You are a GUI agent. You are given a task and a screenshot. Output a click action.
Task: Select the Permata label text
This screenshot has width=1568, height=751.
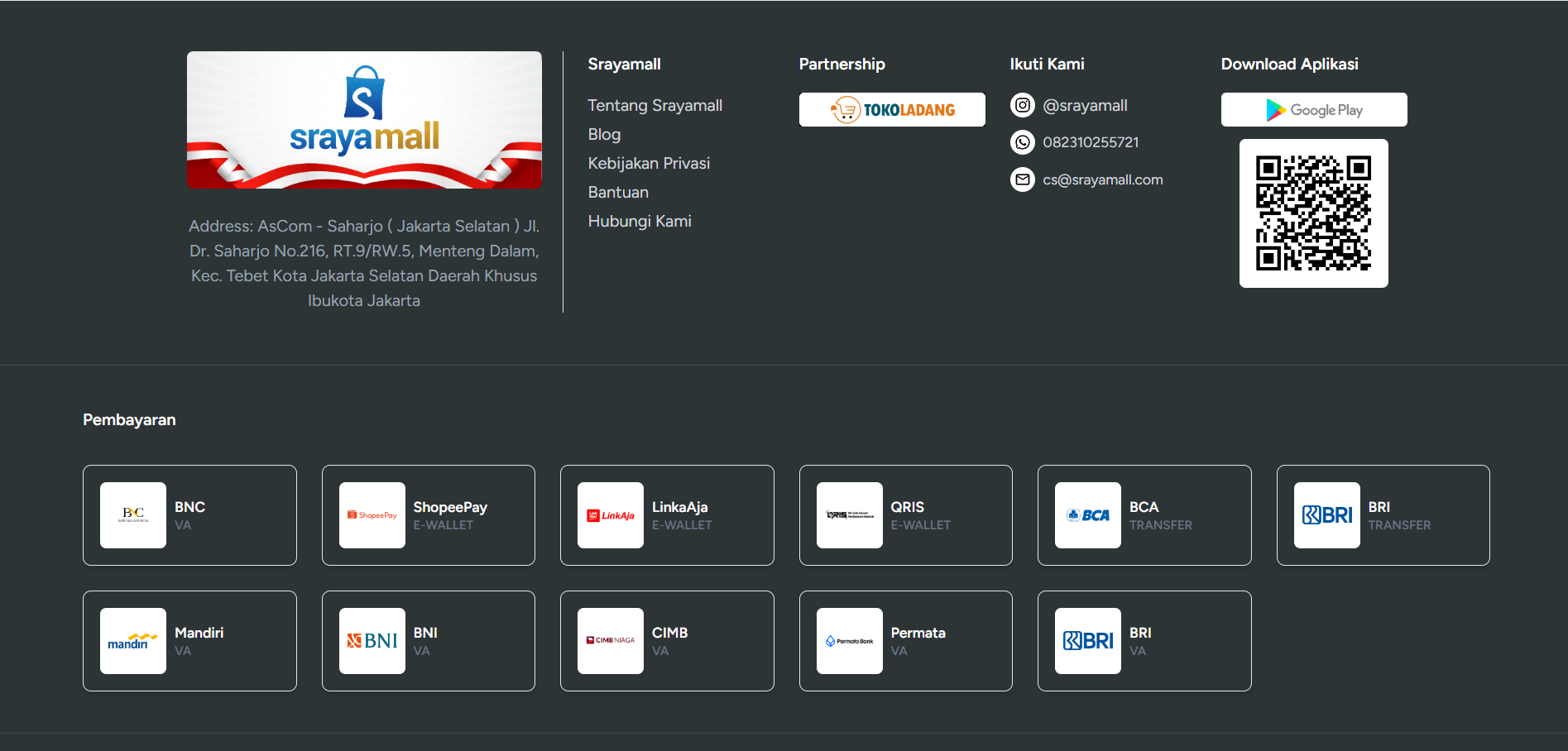(x=918, y=633)
